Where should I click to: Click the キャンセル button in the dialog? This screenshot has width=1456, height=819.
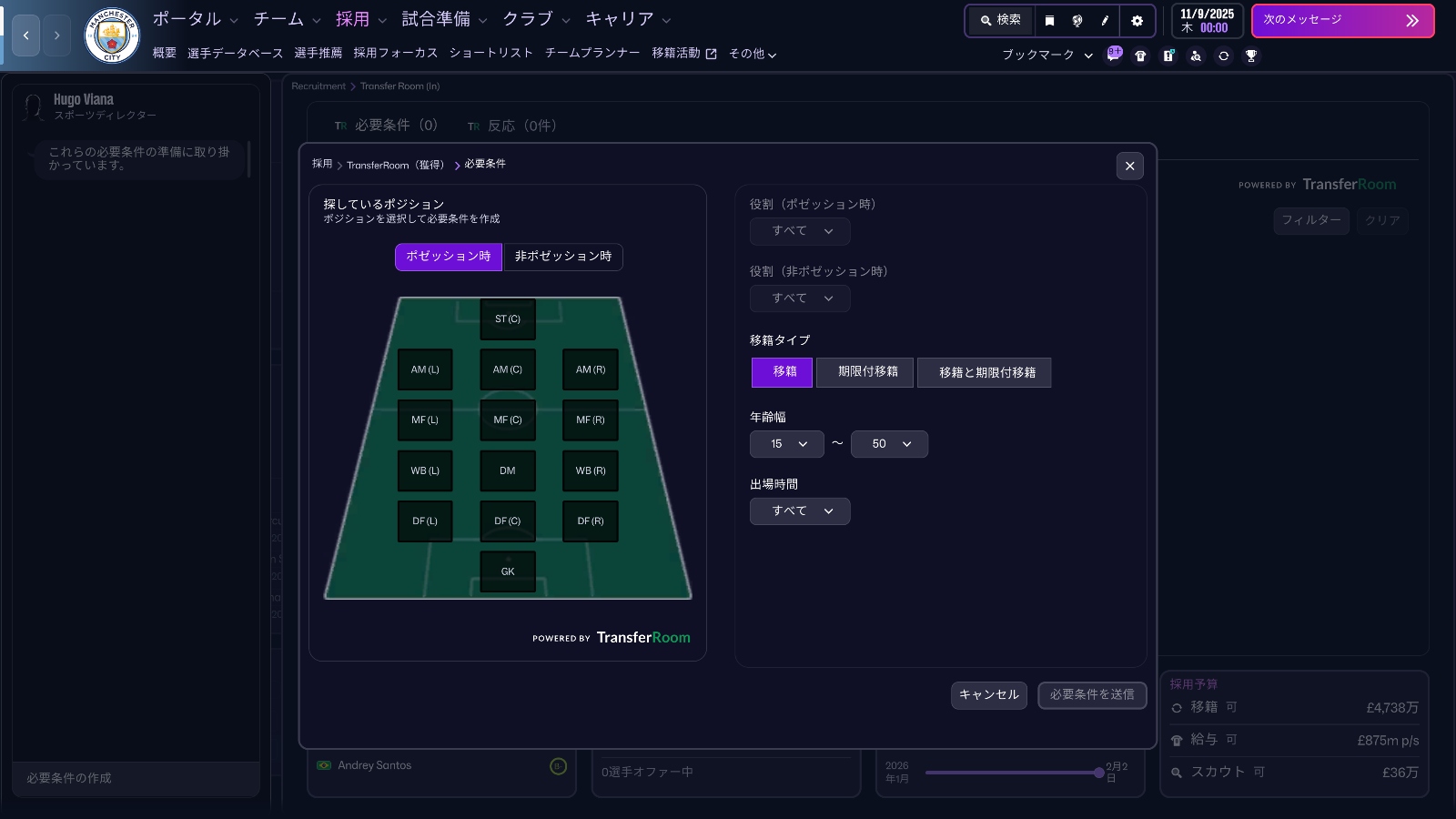tap(988, 694)
